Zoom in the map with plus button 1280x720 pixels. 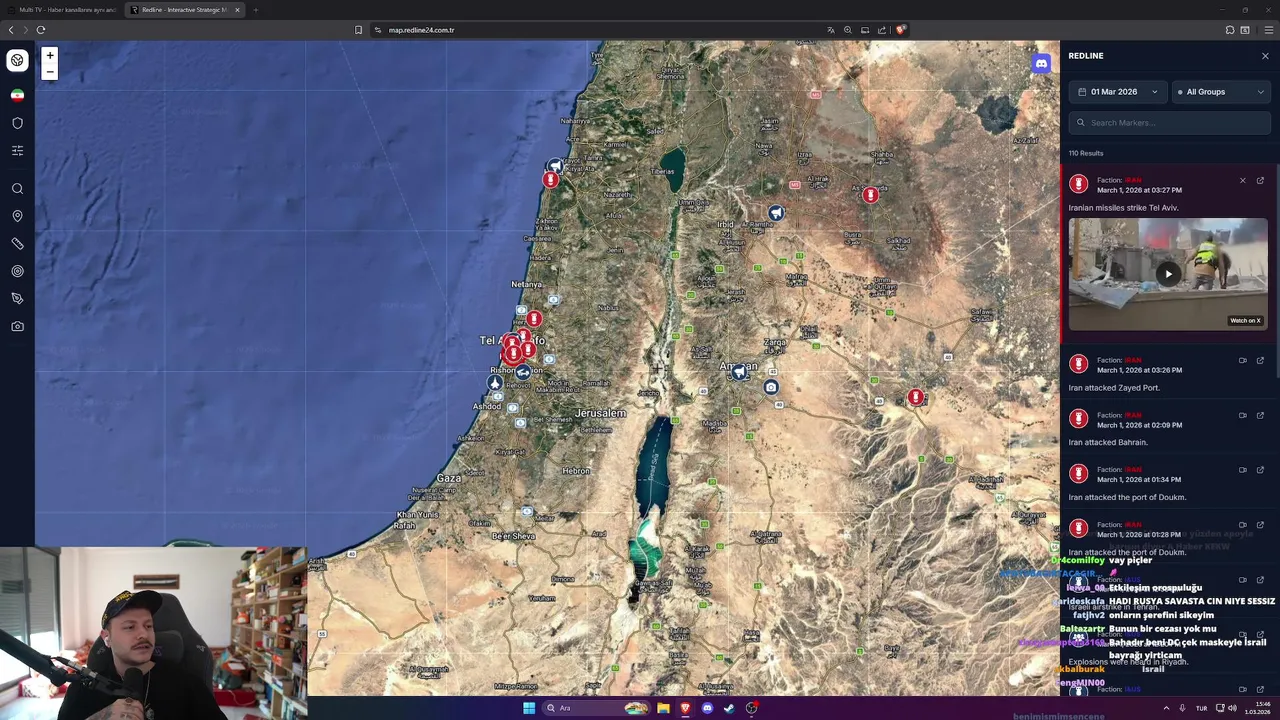coord(50,55)
